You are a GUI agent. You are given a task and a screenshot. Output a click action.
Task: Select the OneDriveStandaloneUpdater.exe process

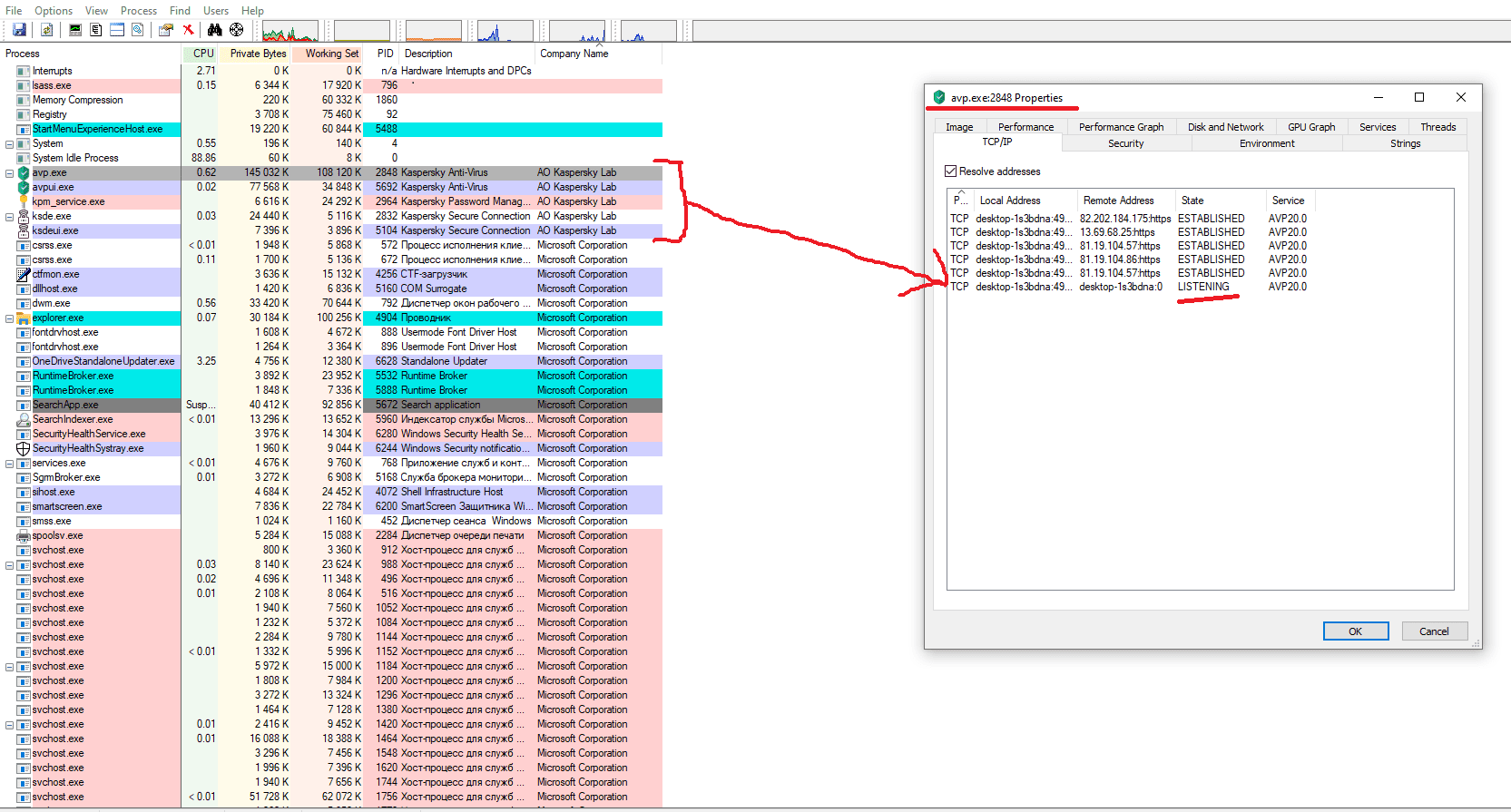click(x=331, y=361)
